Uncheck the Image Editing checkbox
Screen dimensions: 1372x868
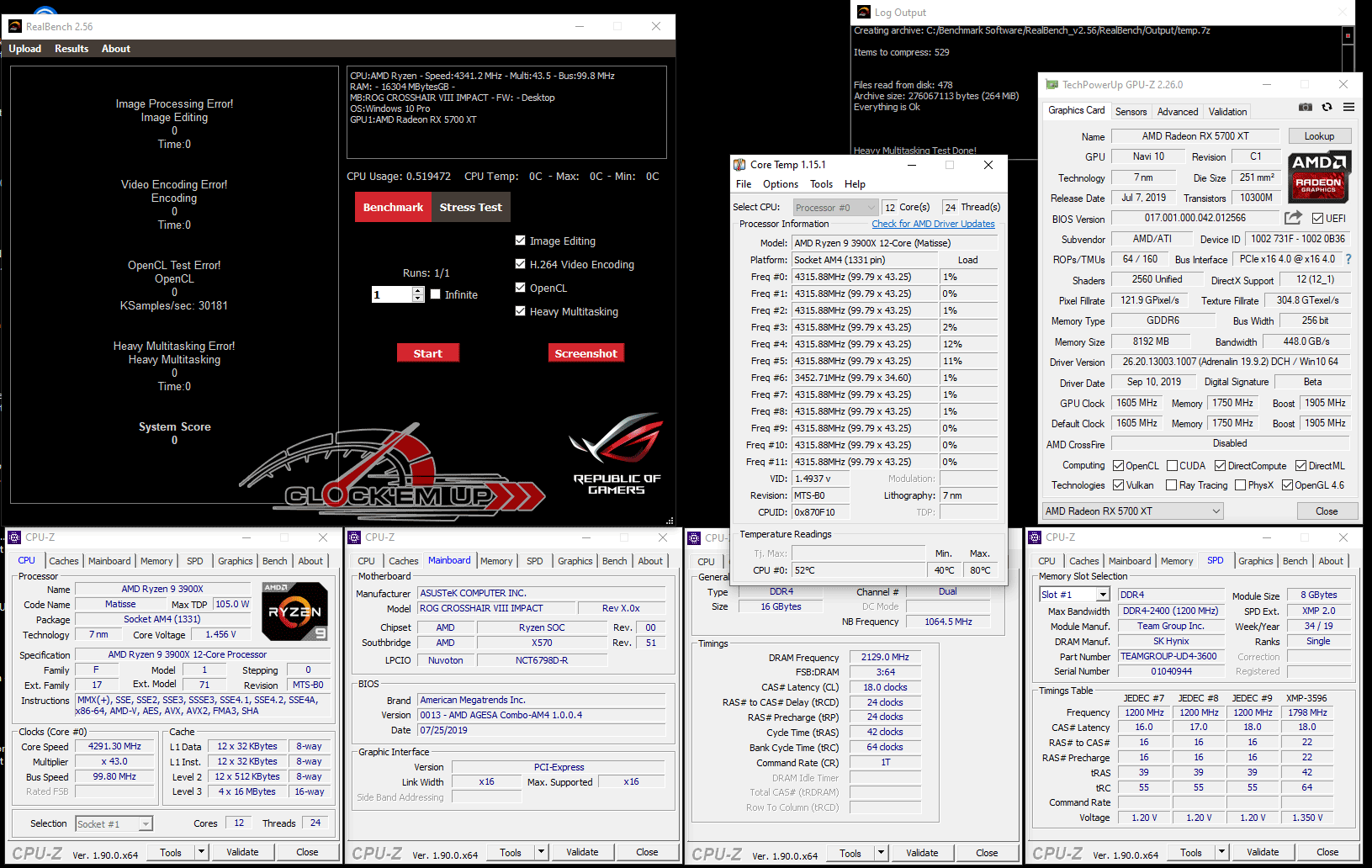pyautogui.click(x=520, y=241)
